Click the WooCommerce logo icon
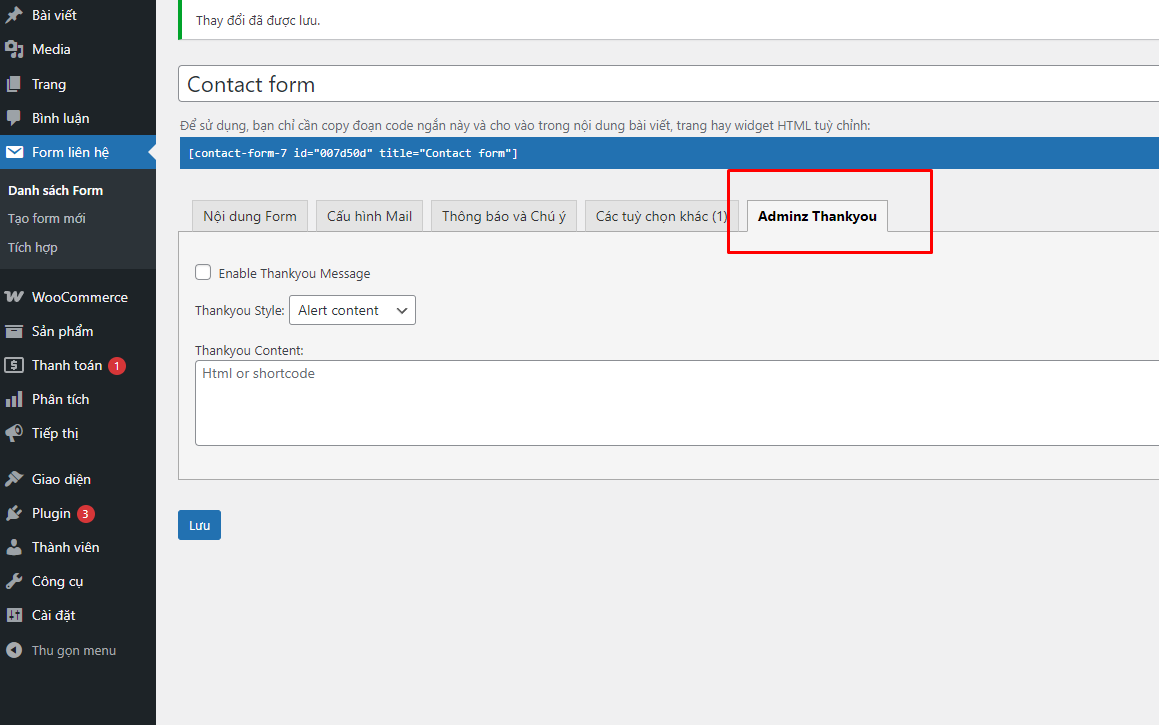The image size is (1159, 725). [x=14, y=297]
